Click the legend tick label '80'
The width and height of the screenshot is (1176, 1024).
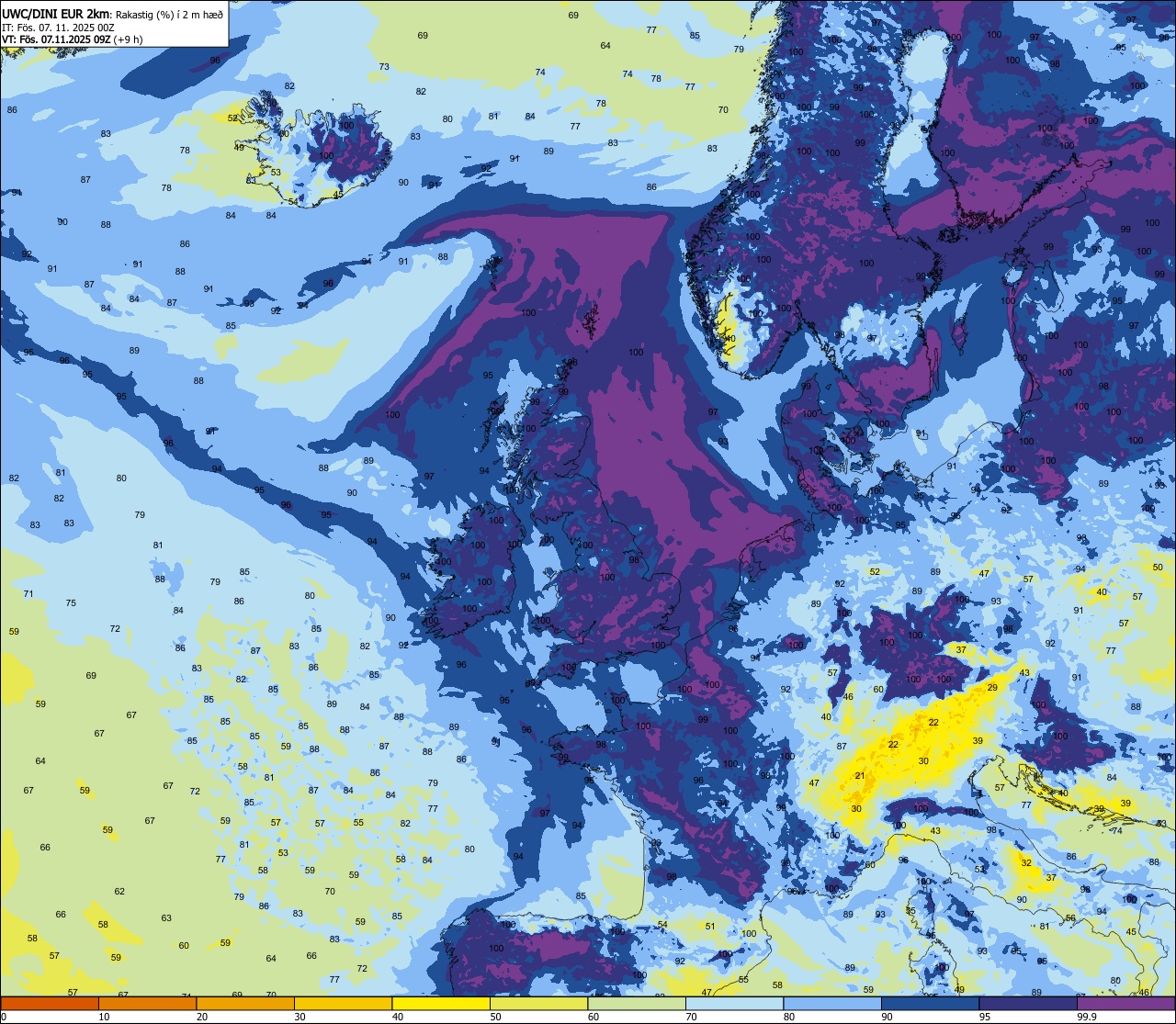[x=789, y=1017]
